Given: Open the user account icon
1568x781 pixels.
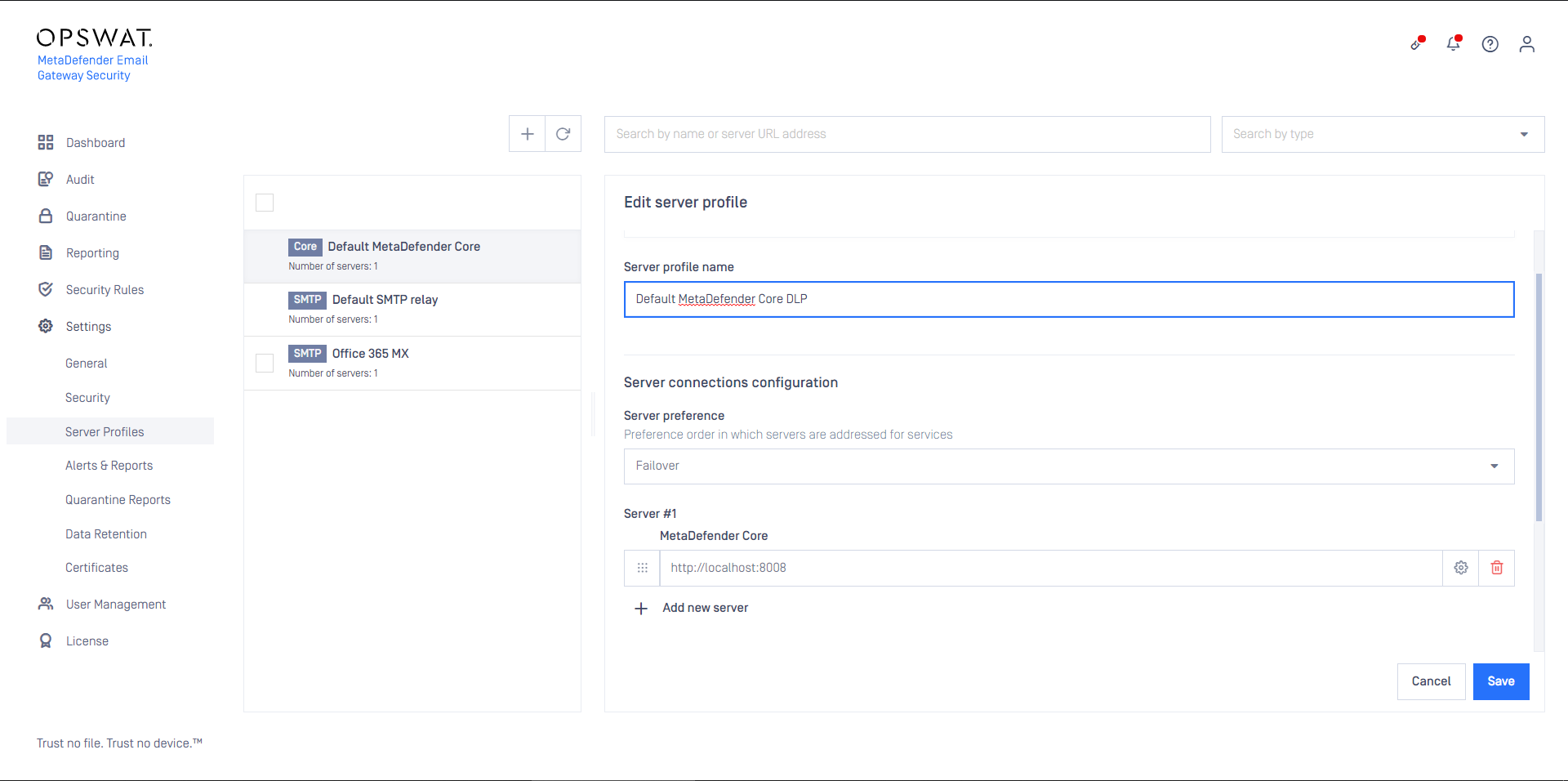Looking at the screenshot, I should pyautogui.click(x=1526, y=44).
